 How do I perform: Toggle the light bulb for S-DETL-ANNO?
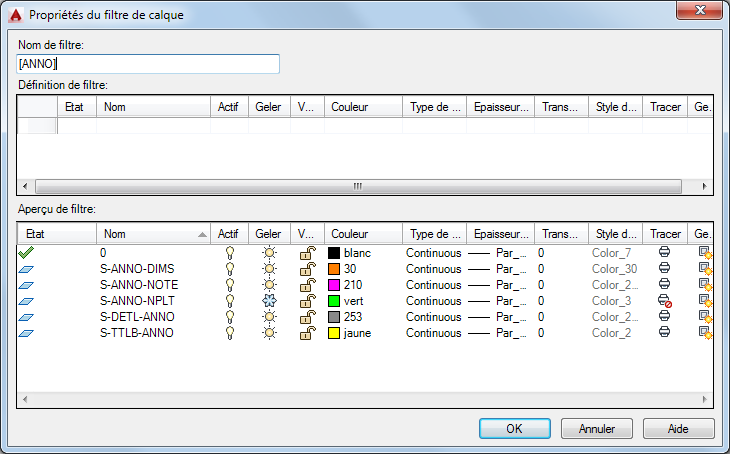(230, 317)
